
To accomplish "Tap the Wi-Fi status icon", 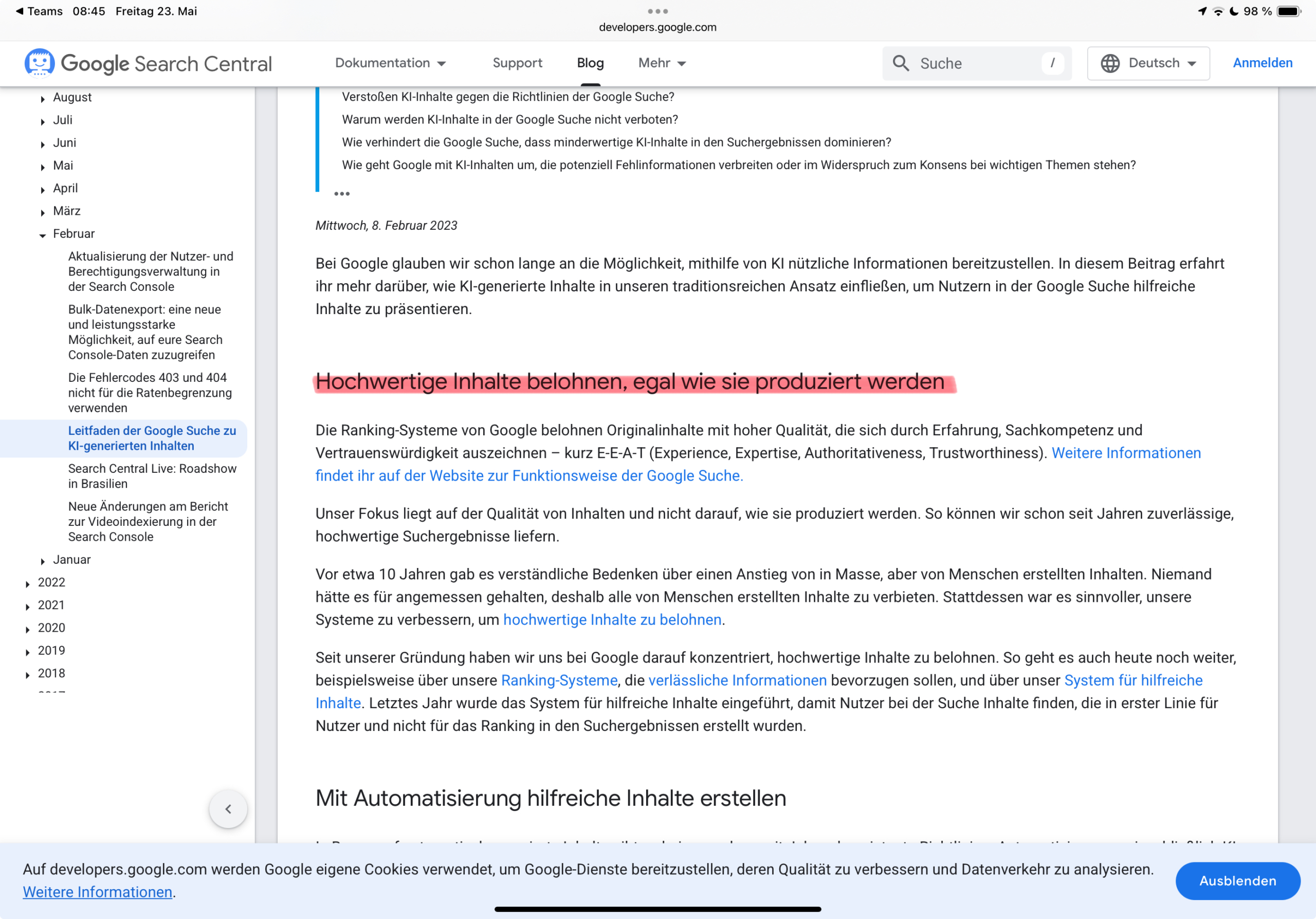I will (x=1218, y=11).
